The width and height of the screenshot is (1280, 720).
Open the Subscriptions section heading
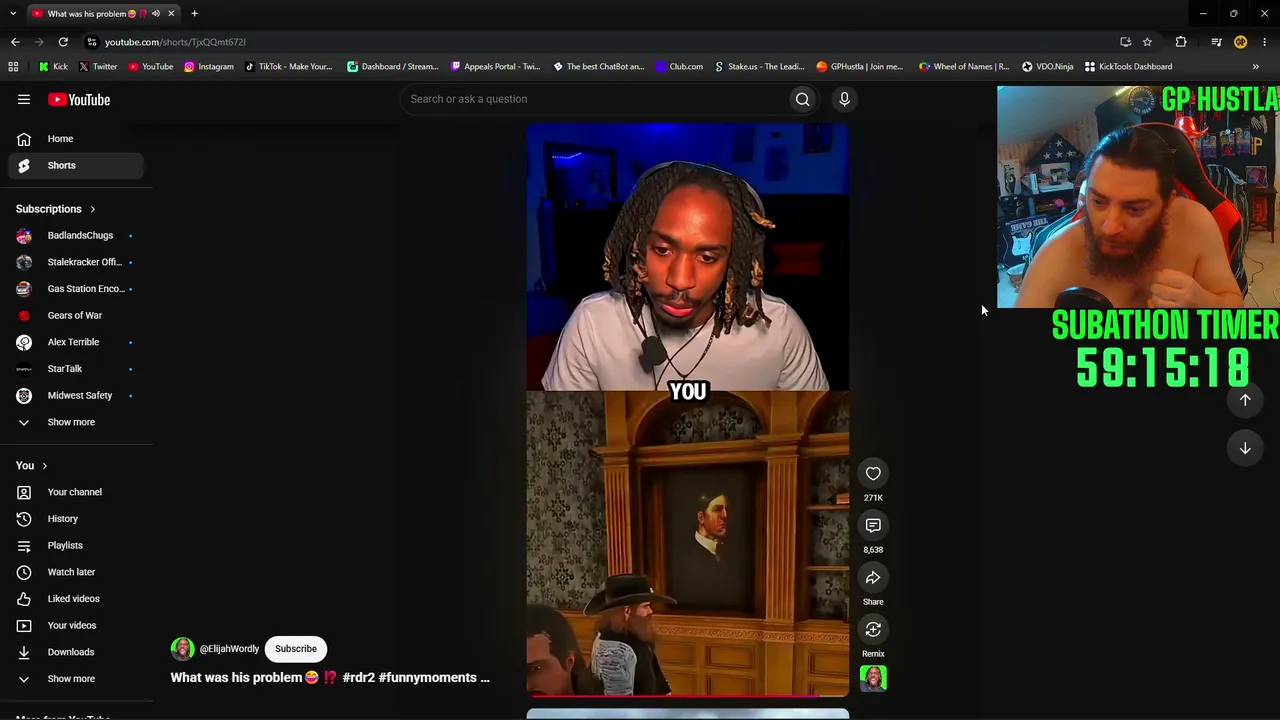click(x=56, y=209)
